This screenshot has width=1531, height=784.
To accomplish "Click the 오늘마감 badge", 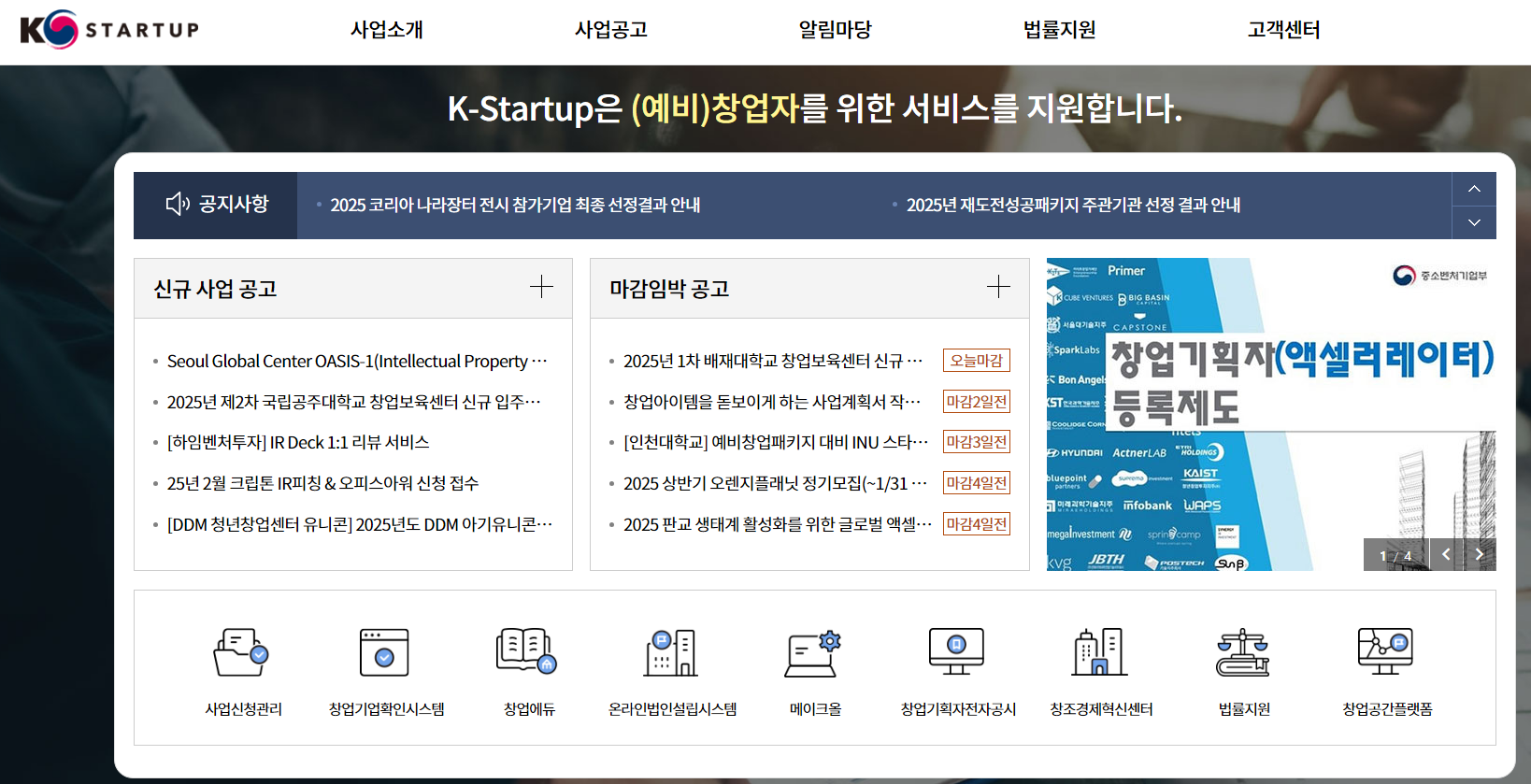I will 977,361.
